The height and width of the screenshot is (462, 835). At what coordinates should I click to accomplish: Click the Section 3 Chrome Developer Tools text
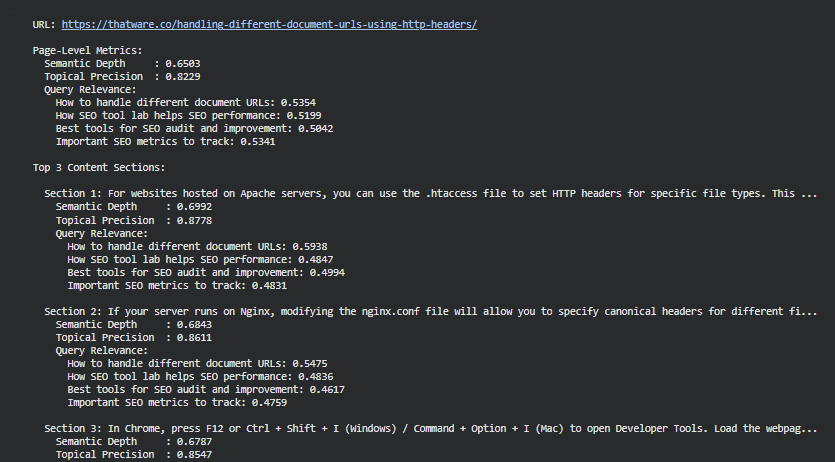click(x=430, y=428)
